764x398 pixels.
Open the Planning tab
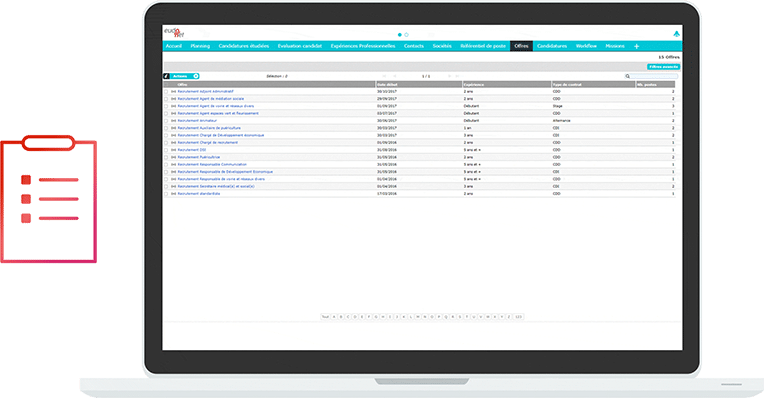tap(200, 46)
